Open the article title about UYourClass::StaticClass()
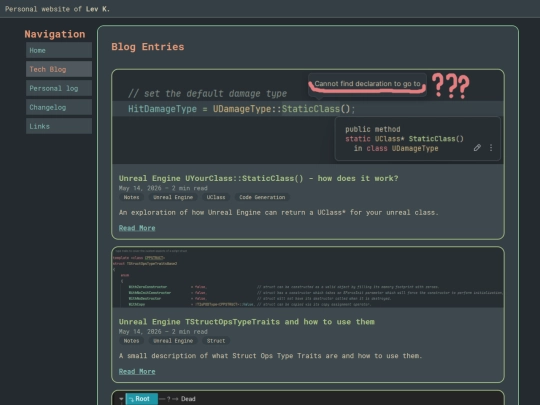The image size is (540, 405). pyautogui.click(x=258, y=178)
